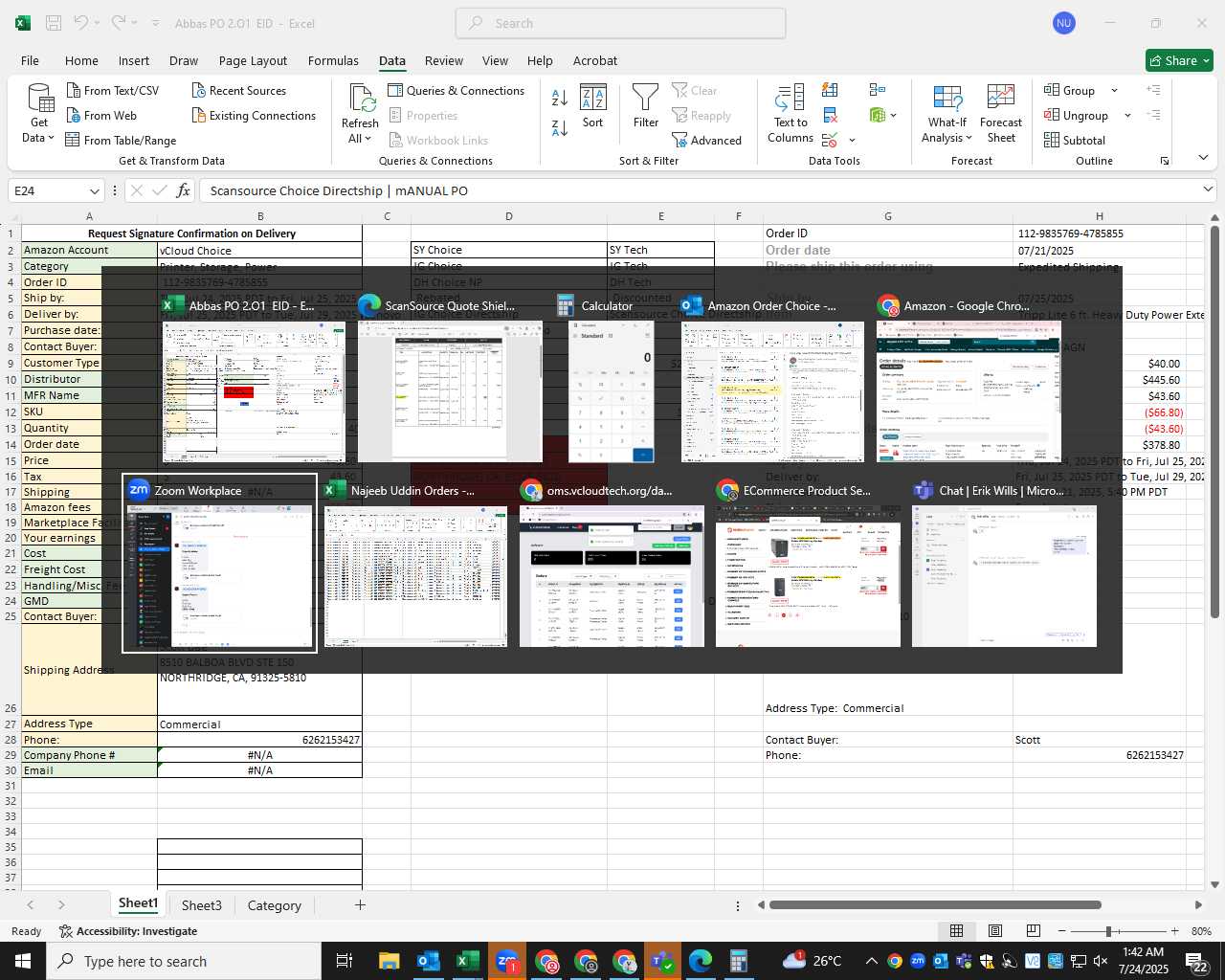The width and height of the screenshot is (1225, 980).
Task: Launch Text to Columns wizard
Action: click(791, 115)
